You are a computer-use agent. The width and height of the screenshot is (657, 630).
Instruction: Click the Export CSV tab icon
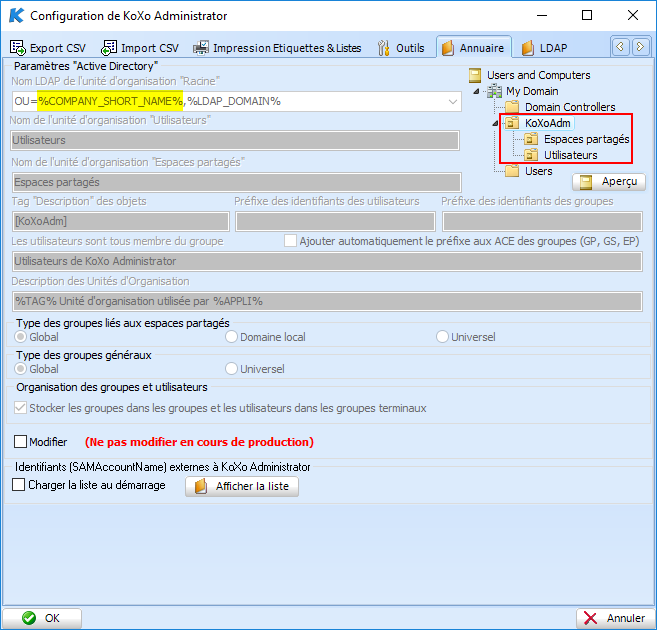18,48
